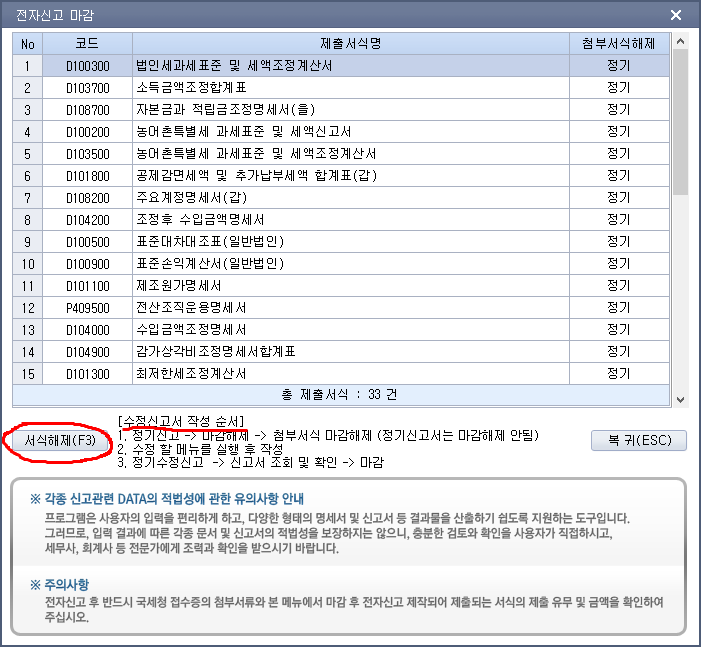Viewport: 701px width, 647px height.
Task: Click the 서식해제(F3) button
Action: (60, 441)
